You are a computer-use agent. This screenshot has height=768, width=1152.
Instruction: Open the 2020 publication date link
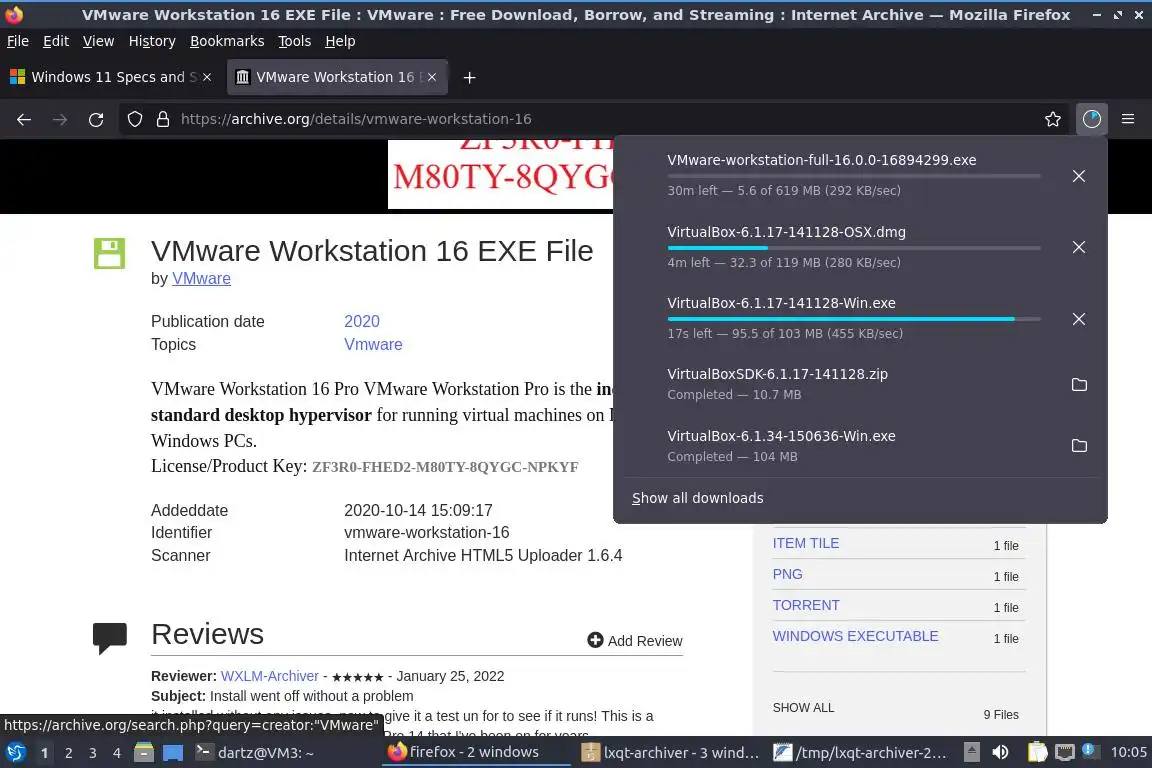(x=361, y=321)
